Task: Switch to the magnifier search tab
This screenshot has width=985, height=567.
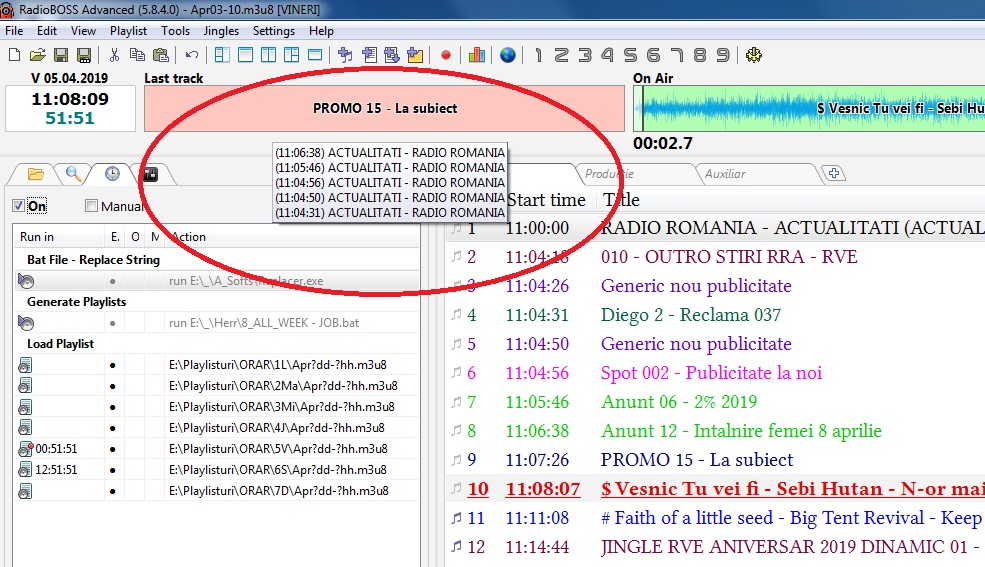Action: (x=73, y=174)
